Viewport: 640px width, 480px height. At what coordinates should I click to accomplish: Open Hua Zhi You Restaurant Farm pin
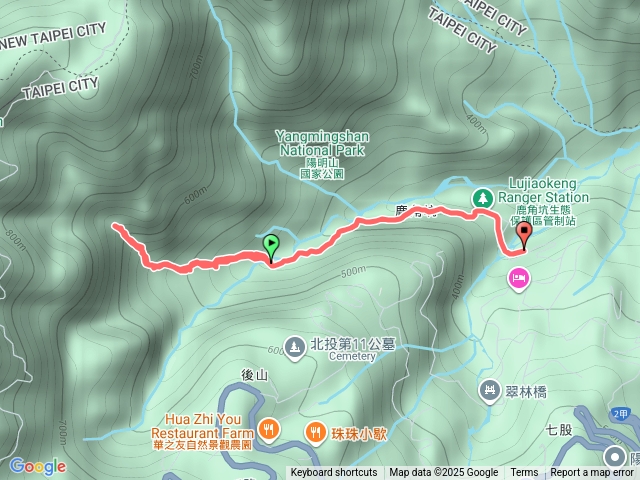click(x=268, y=430)
